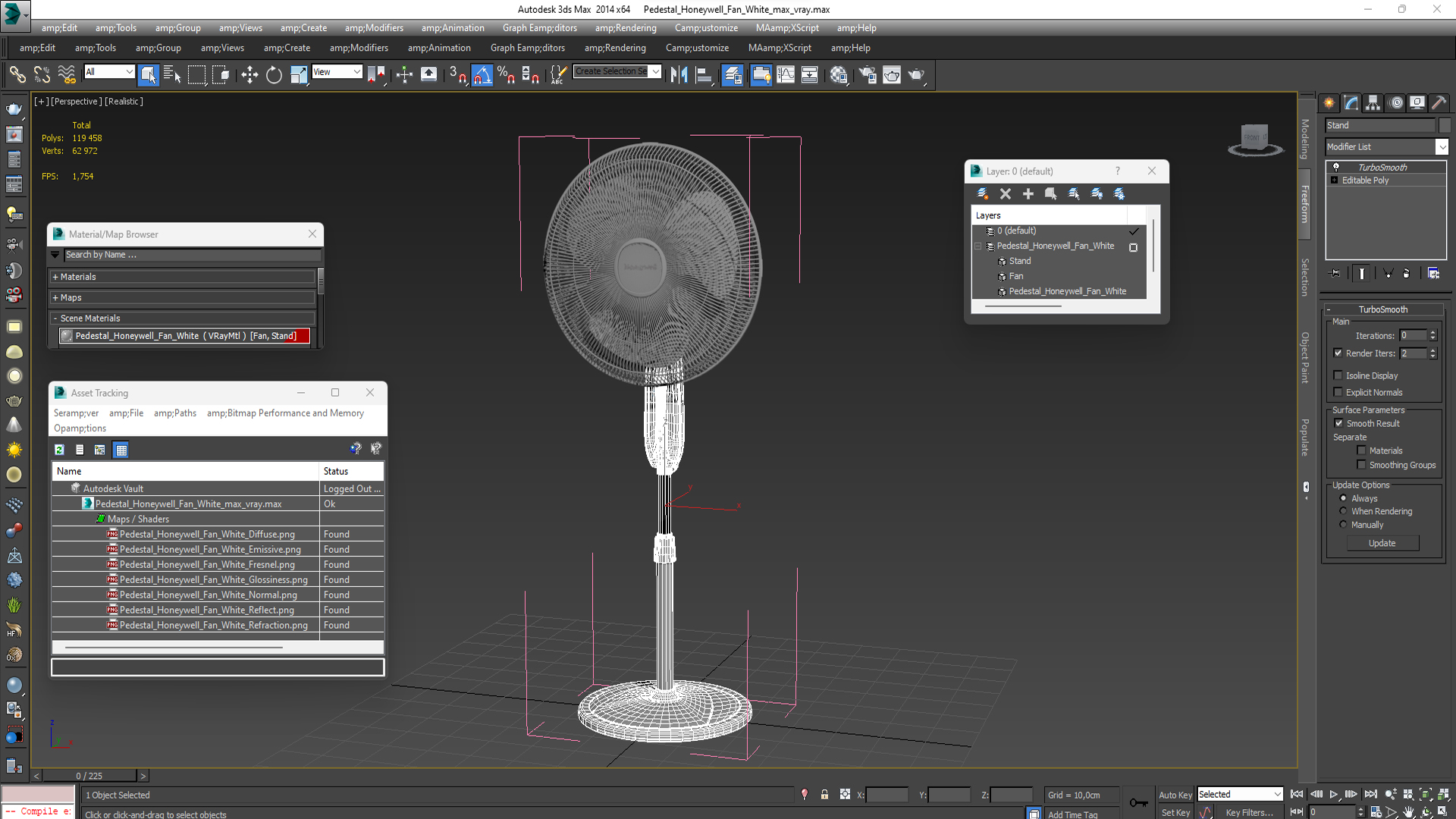Add selected objects to layer (plus icon)

tap(1028, 194)
